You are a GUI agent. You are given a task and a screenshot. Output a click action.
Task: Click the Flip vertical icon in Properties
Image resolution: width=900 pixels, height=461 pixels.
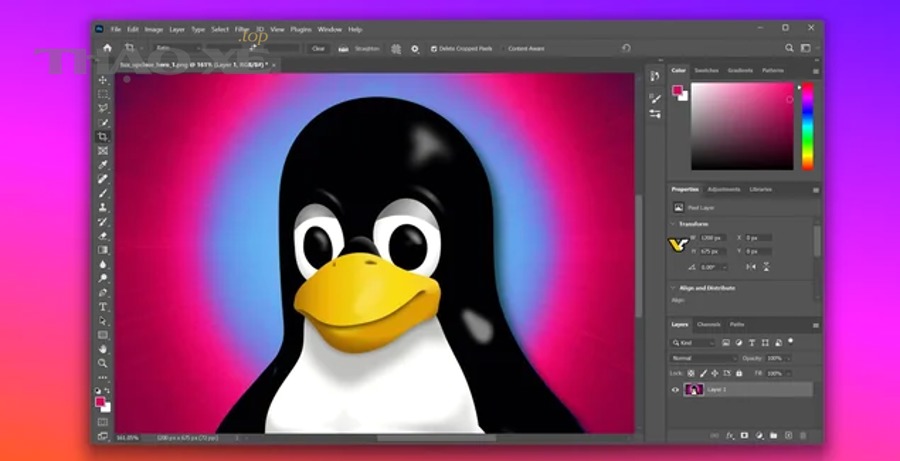(766, 267)
